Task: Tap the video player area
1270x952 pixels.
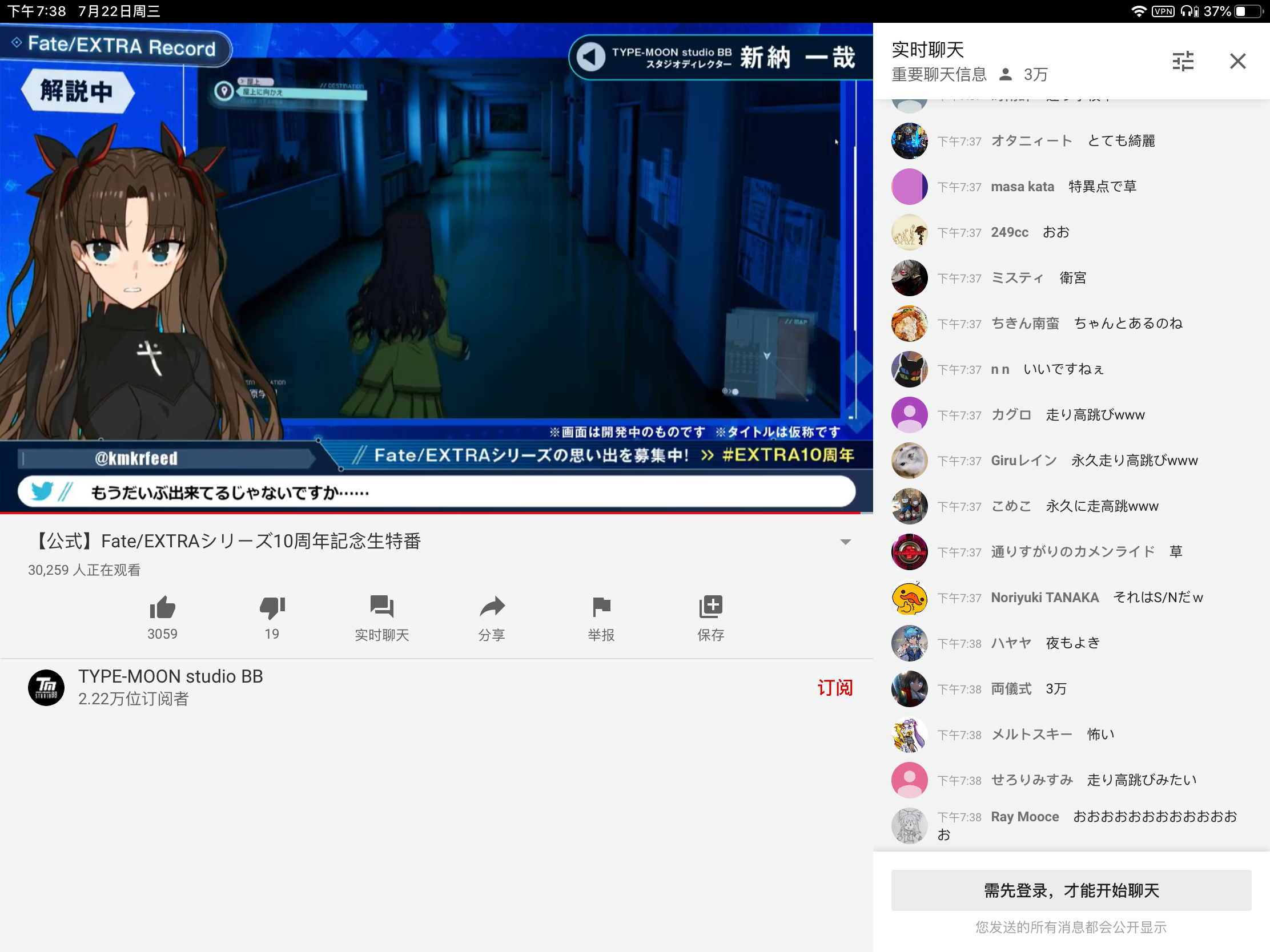Action: [436, 267]
